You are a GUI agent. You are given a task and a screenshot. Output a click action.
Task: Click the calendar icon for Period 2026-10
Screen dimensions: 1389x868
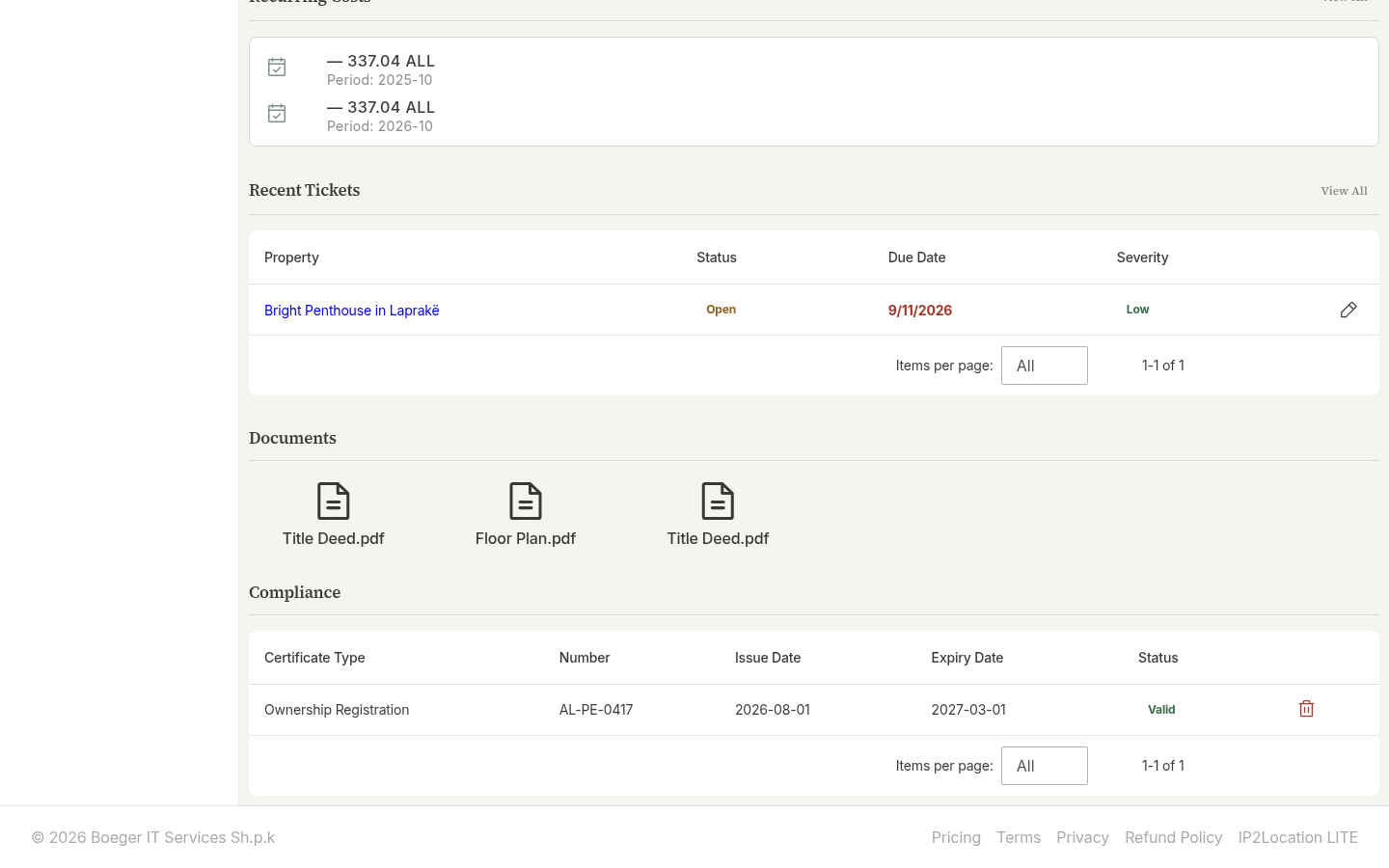tap(277, 114)
